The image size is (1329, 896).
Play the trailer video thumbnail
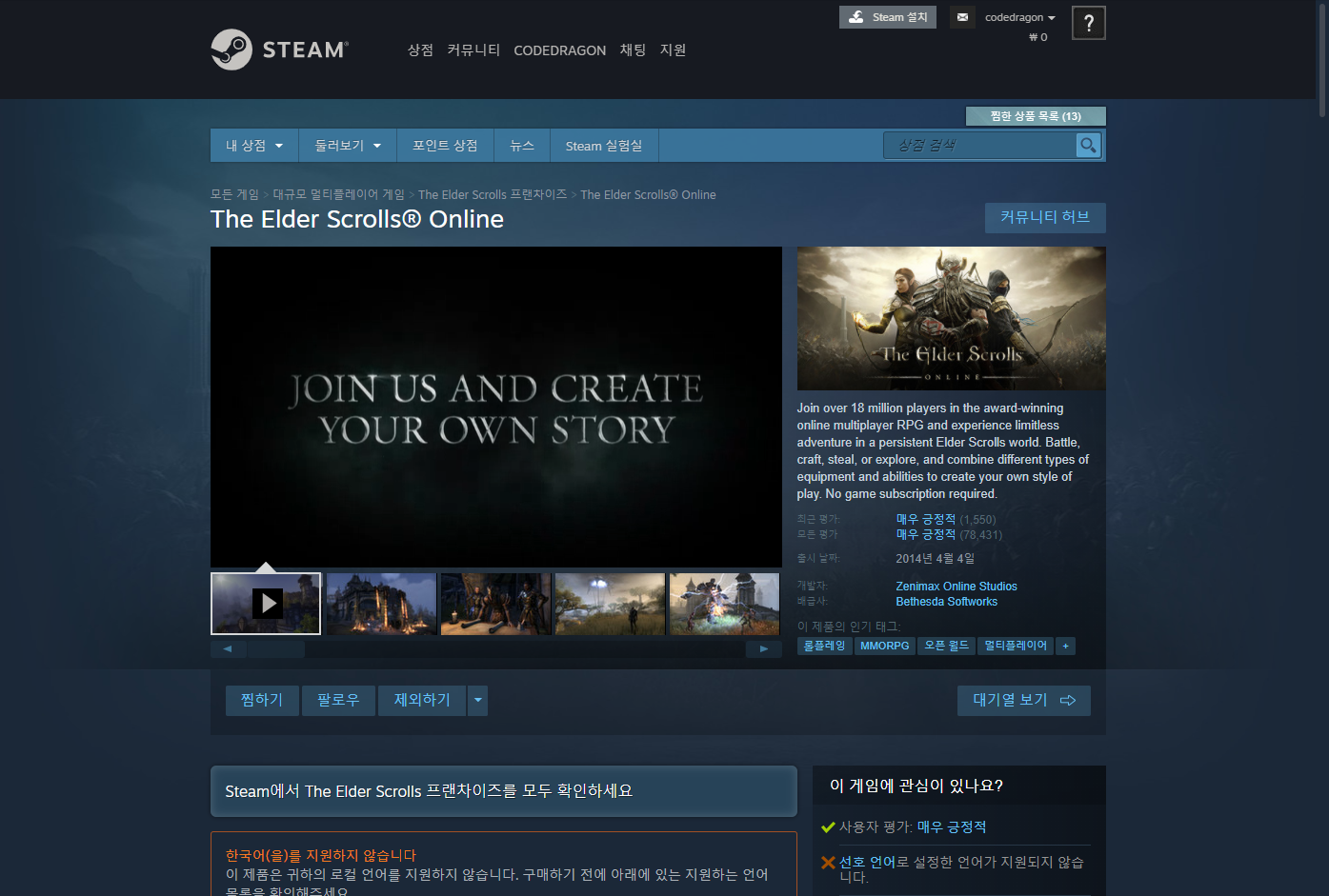point(266,603)
